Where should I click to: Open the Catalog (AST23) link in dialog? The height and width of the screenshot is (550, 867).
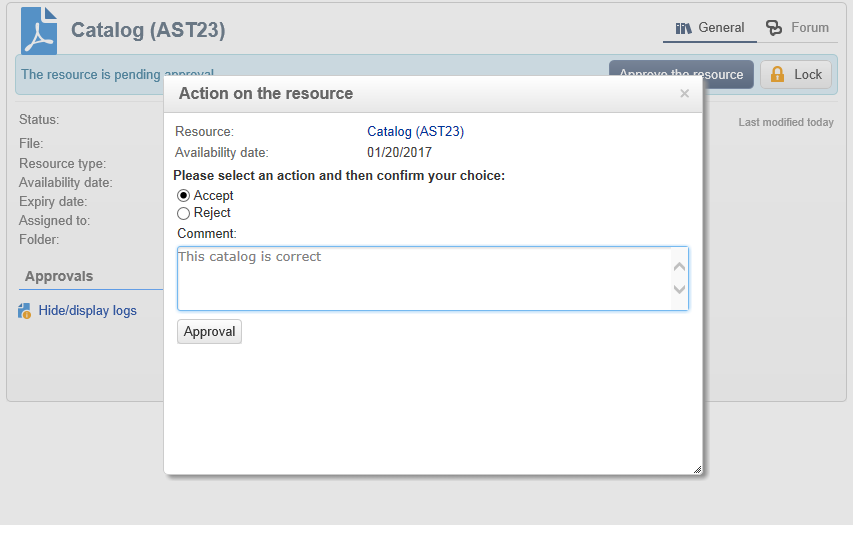pyautogui.click(x=415, y=131)
